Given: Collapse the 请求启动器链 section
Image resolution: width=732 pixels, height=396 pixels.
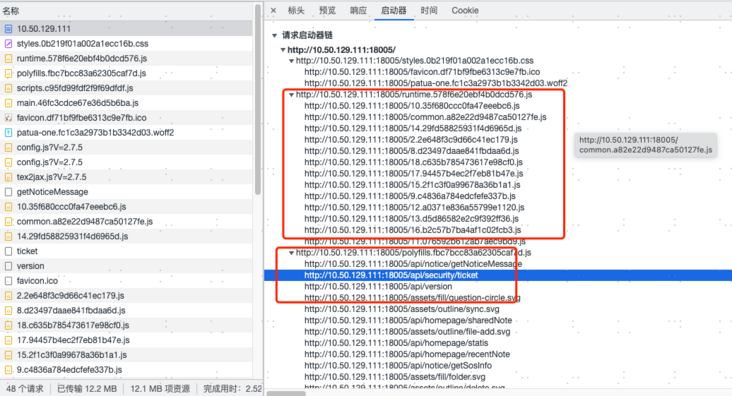Looking at the screenshot, I should (x=274, y=35).
